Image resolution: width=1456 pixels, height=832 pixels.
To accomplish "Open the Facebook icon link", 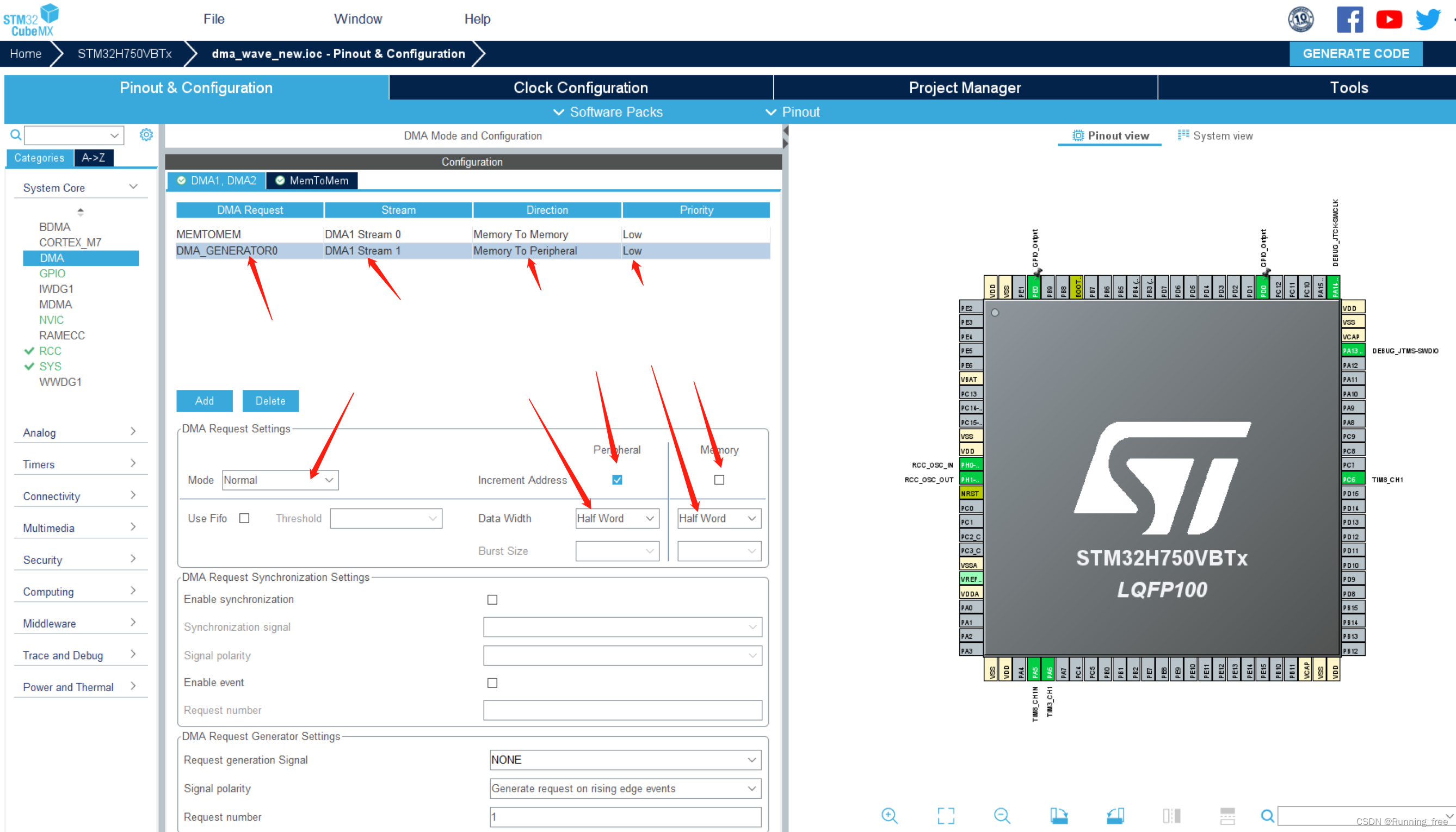I will 1350,20.
